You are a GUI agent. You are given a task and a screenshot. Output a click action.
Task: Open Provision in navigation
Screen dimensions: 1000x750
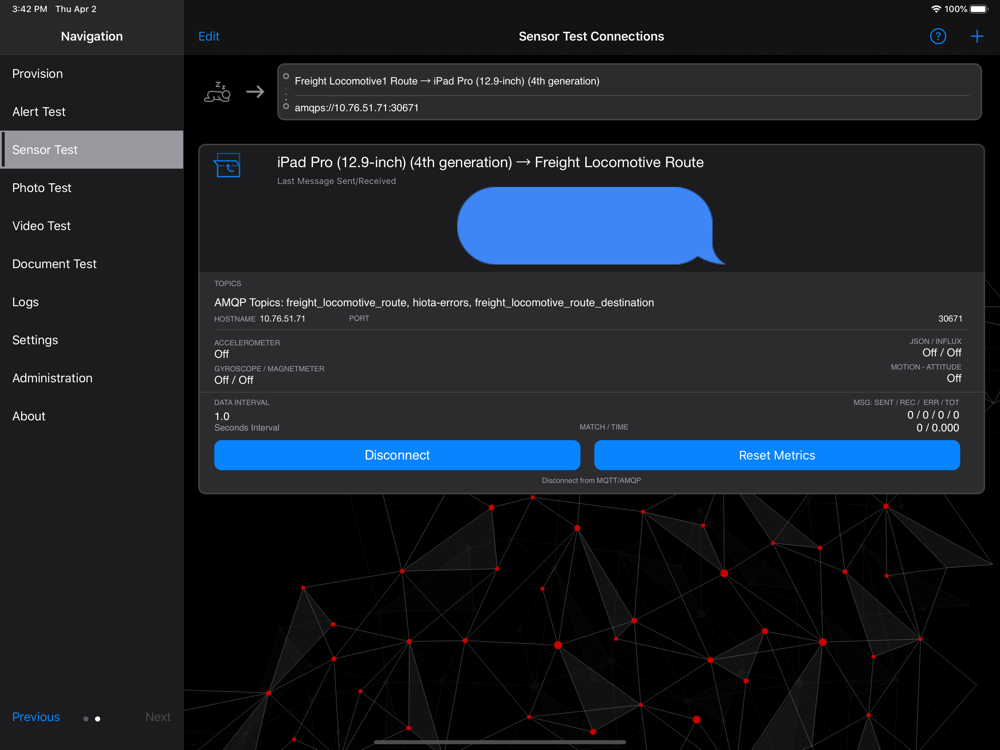92,73
